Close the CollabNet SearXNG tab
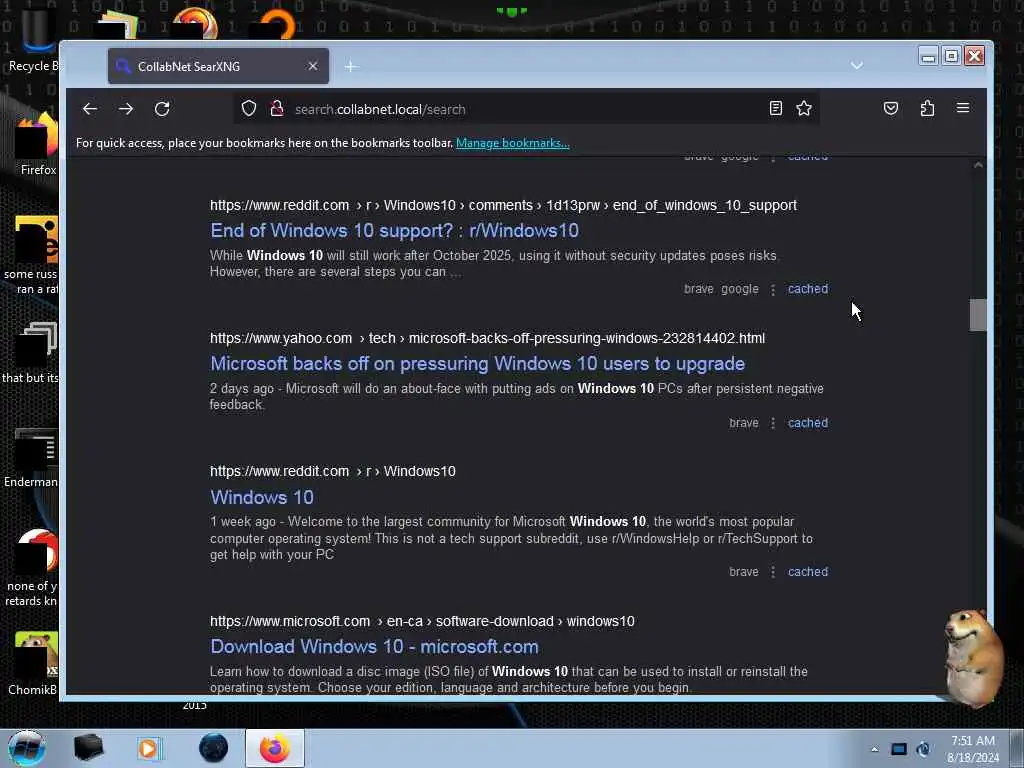Screen dimensions: 1024x768 (x=313, y=66)
